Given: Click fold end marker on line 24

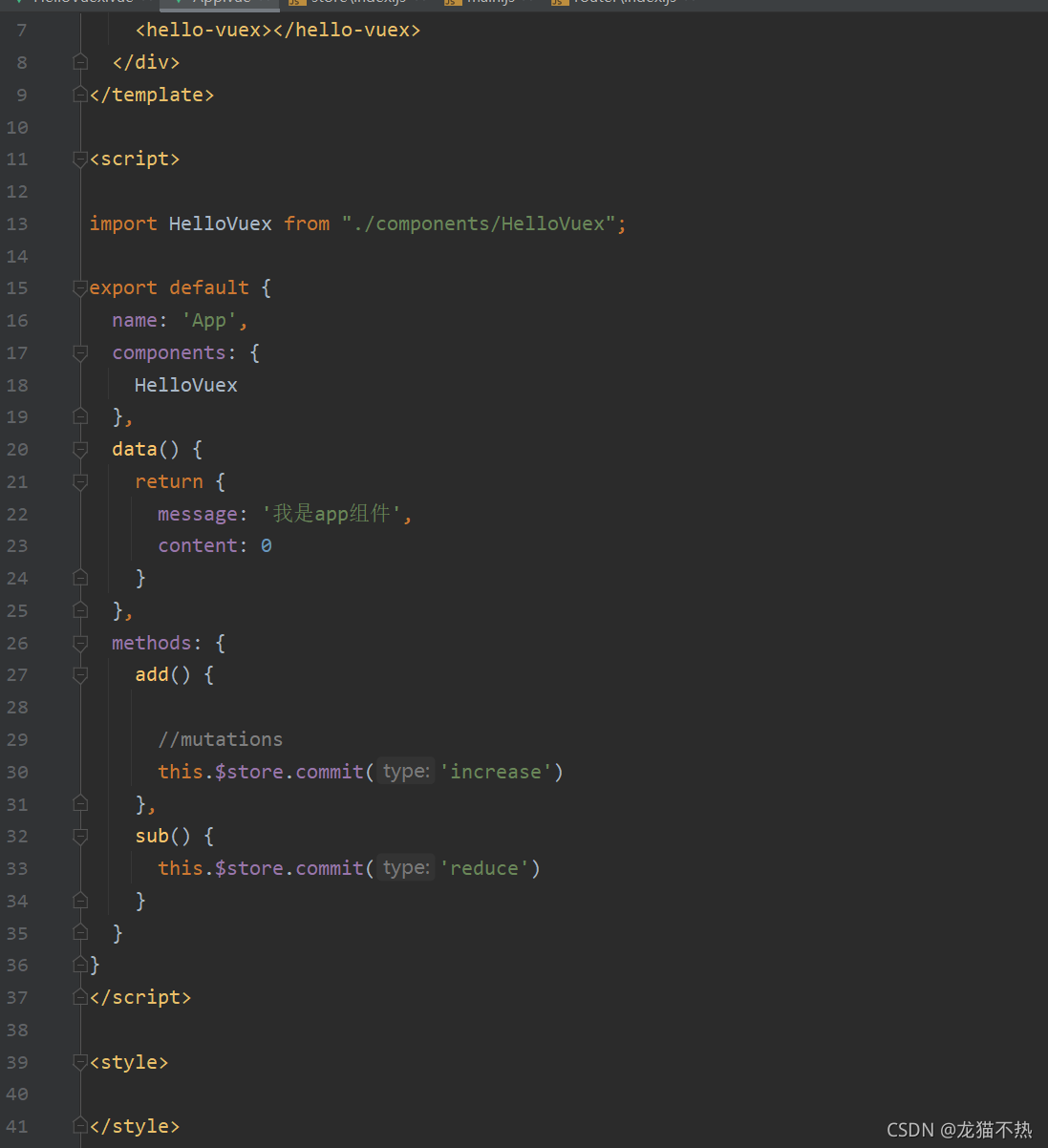Looking at the screenshot, I should click(80, 579).
